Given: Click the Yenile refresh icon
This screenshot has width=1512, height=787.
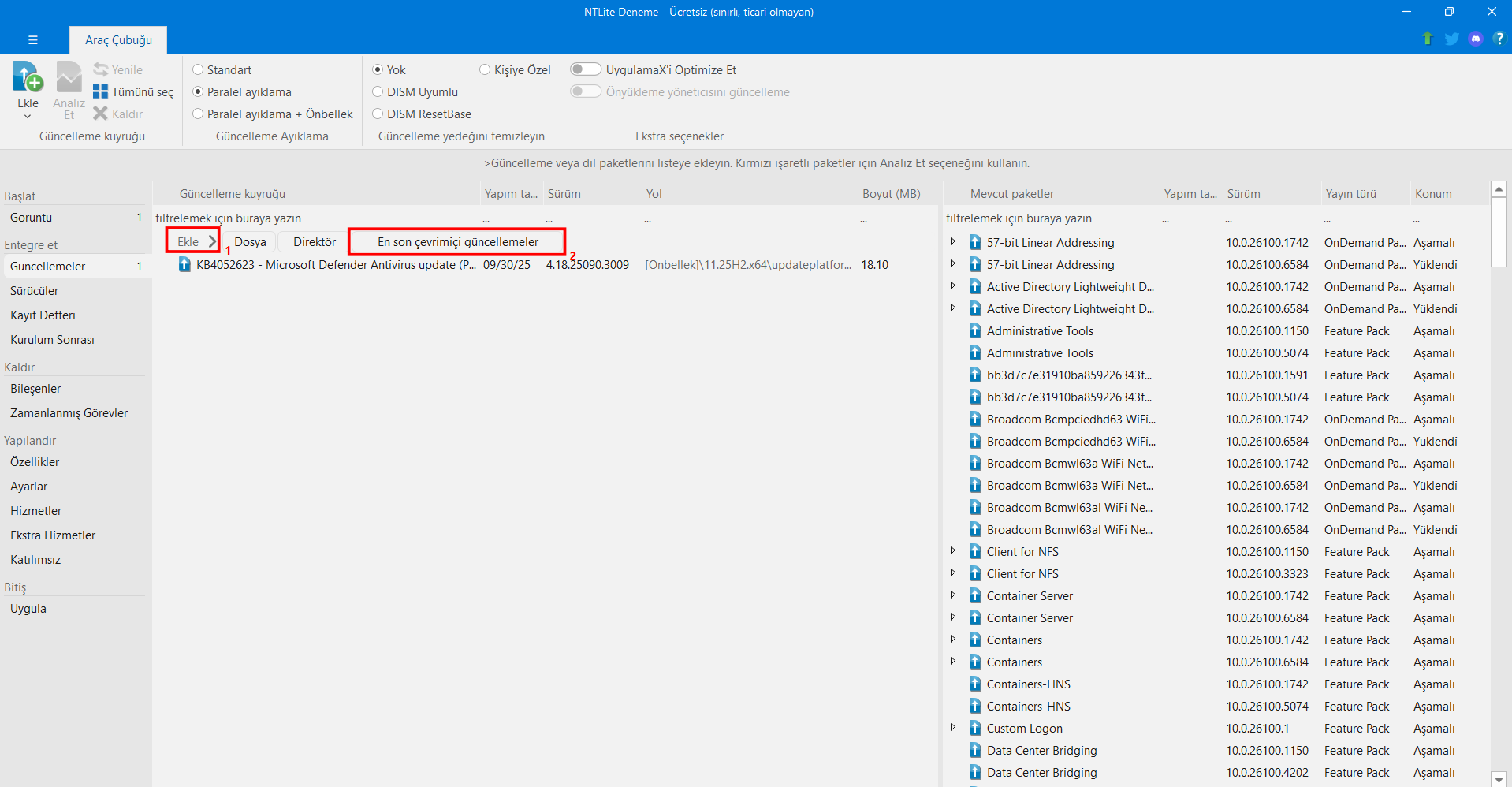Looking at the screenshot, I should [100, 69].
